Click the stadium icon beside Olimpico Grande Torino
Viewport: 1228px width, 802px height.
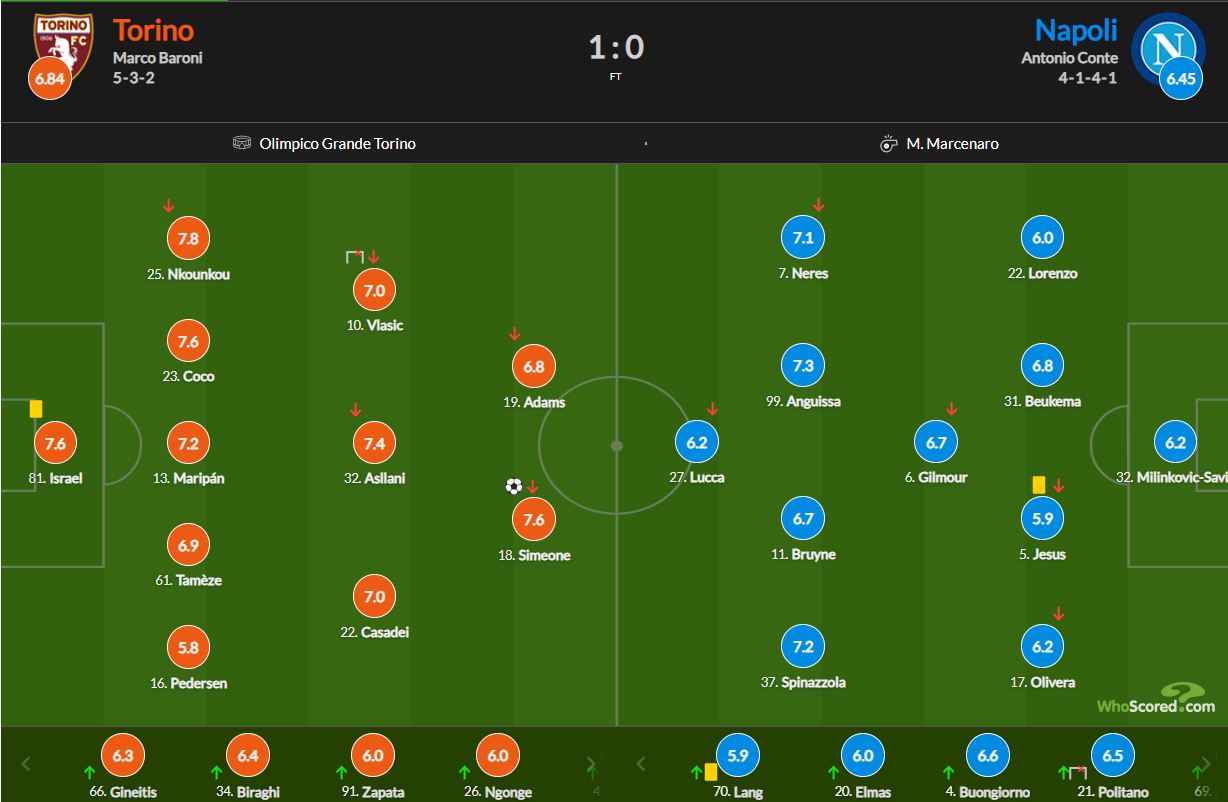242,143
